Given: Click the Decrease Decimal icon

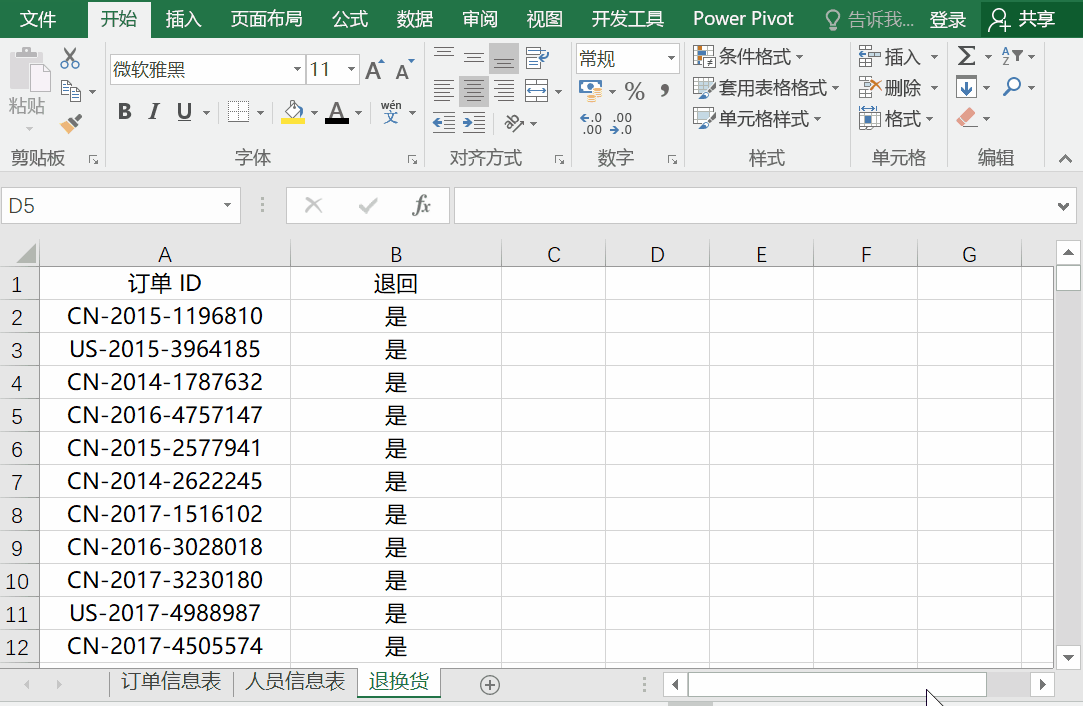Looking at the screenshot, I should point(621,124).
